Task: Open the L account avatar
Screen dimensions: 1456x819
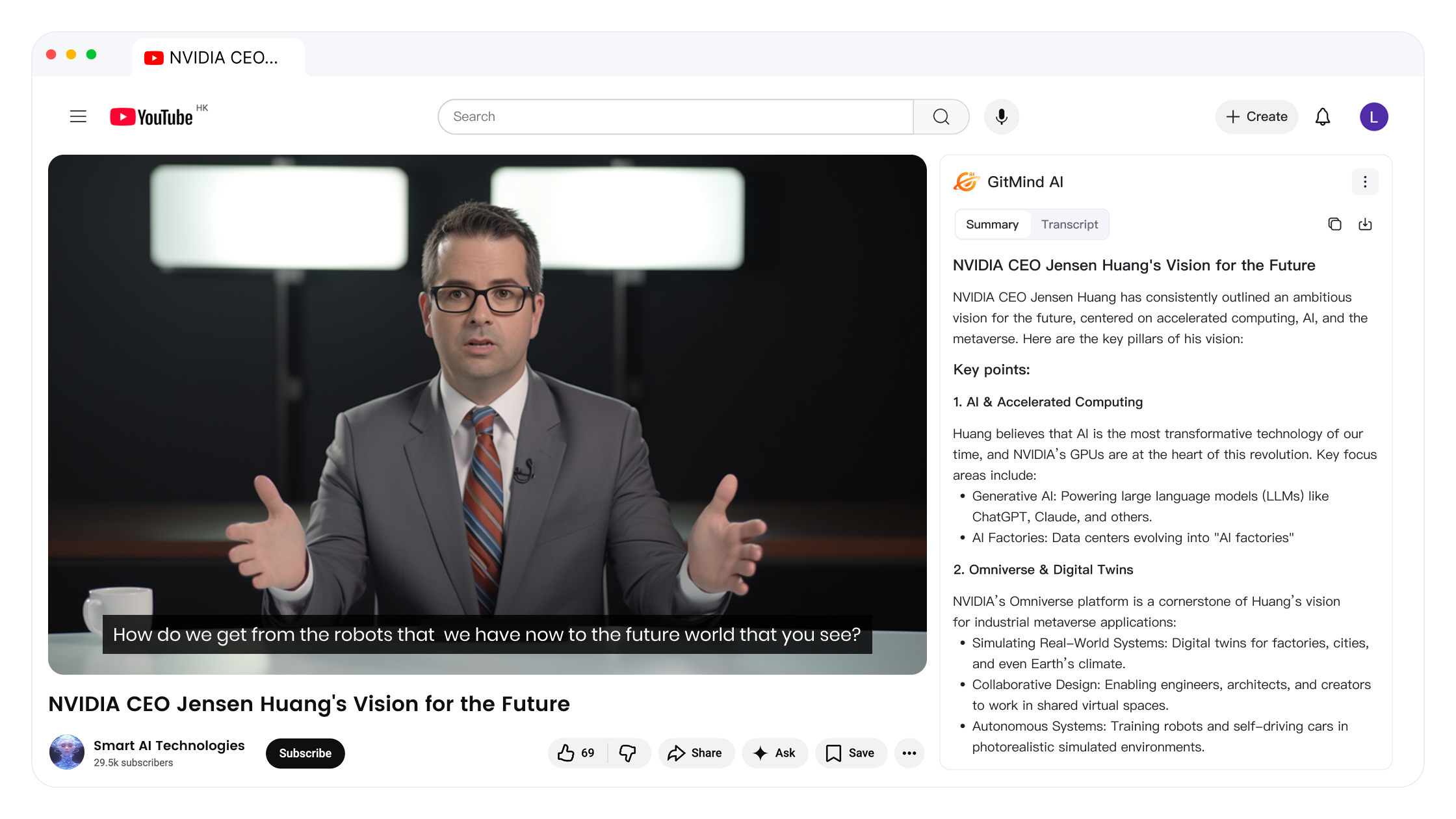Action: coord(1373,117)
